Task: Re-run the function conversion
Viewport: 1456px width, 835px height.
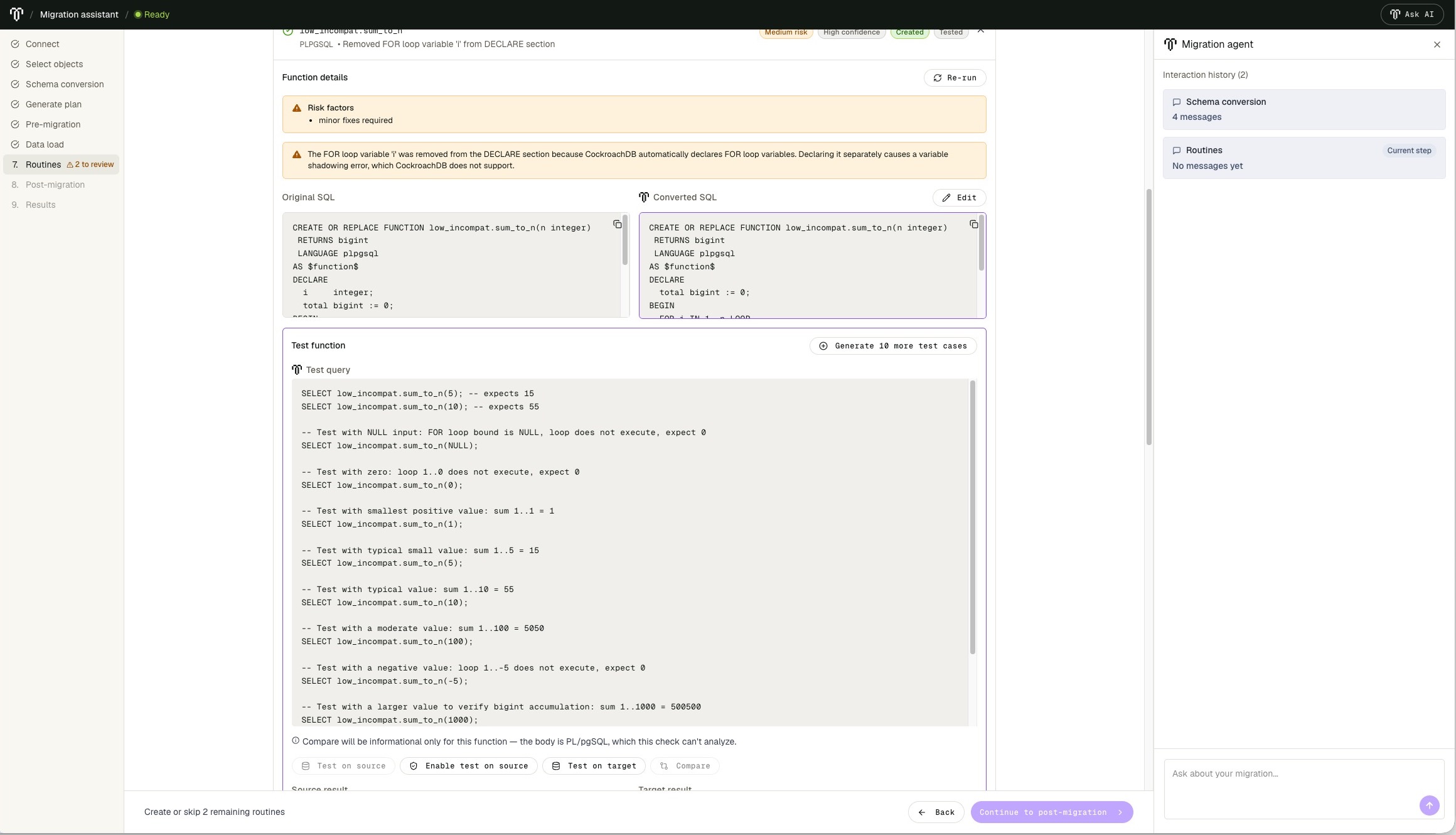Action: pyautogui.click(x=955, y=78)
